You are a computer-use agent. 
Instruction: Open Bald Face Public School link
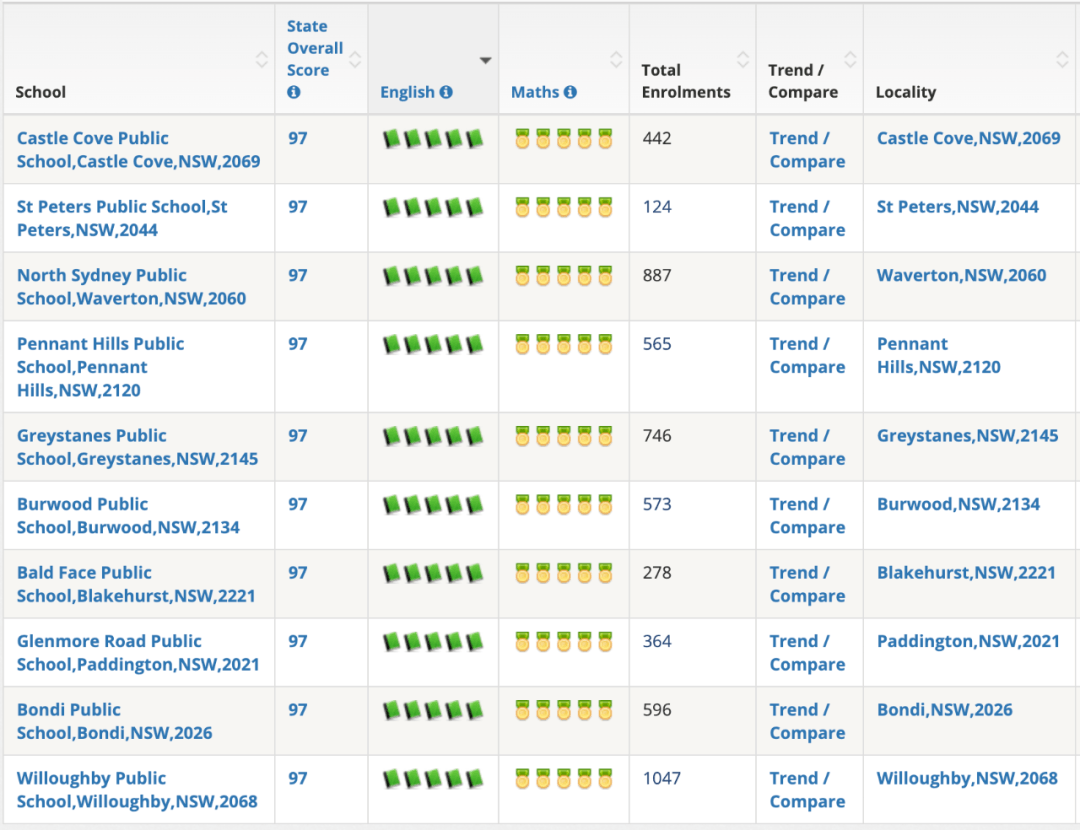[136, 584]
